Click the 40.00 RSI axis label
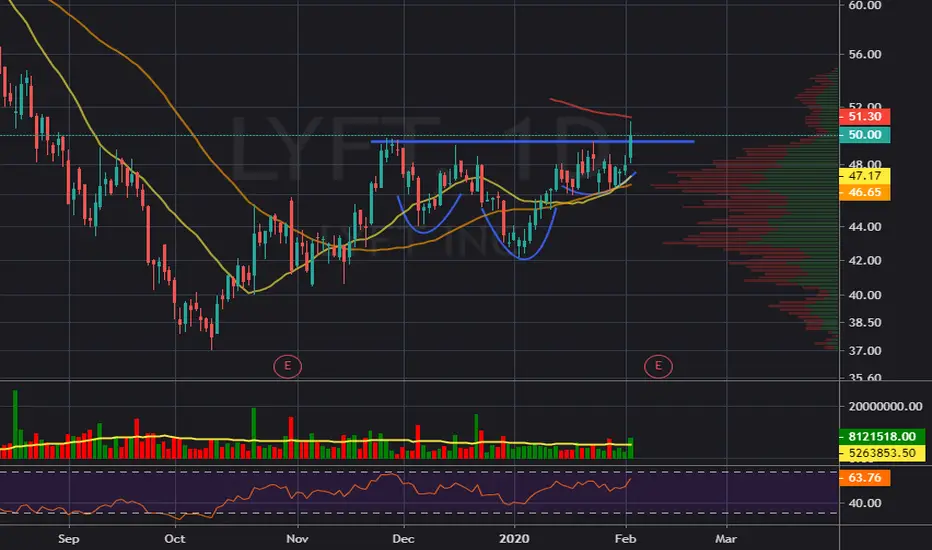Image resolution: width=932 pixels, height=550 pixels. (x=865, y=503)
